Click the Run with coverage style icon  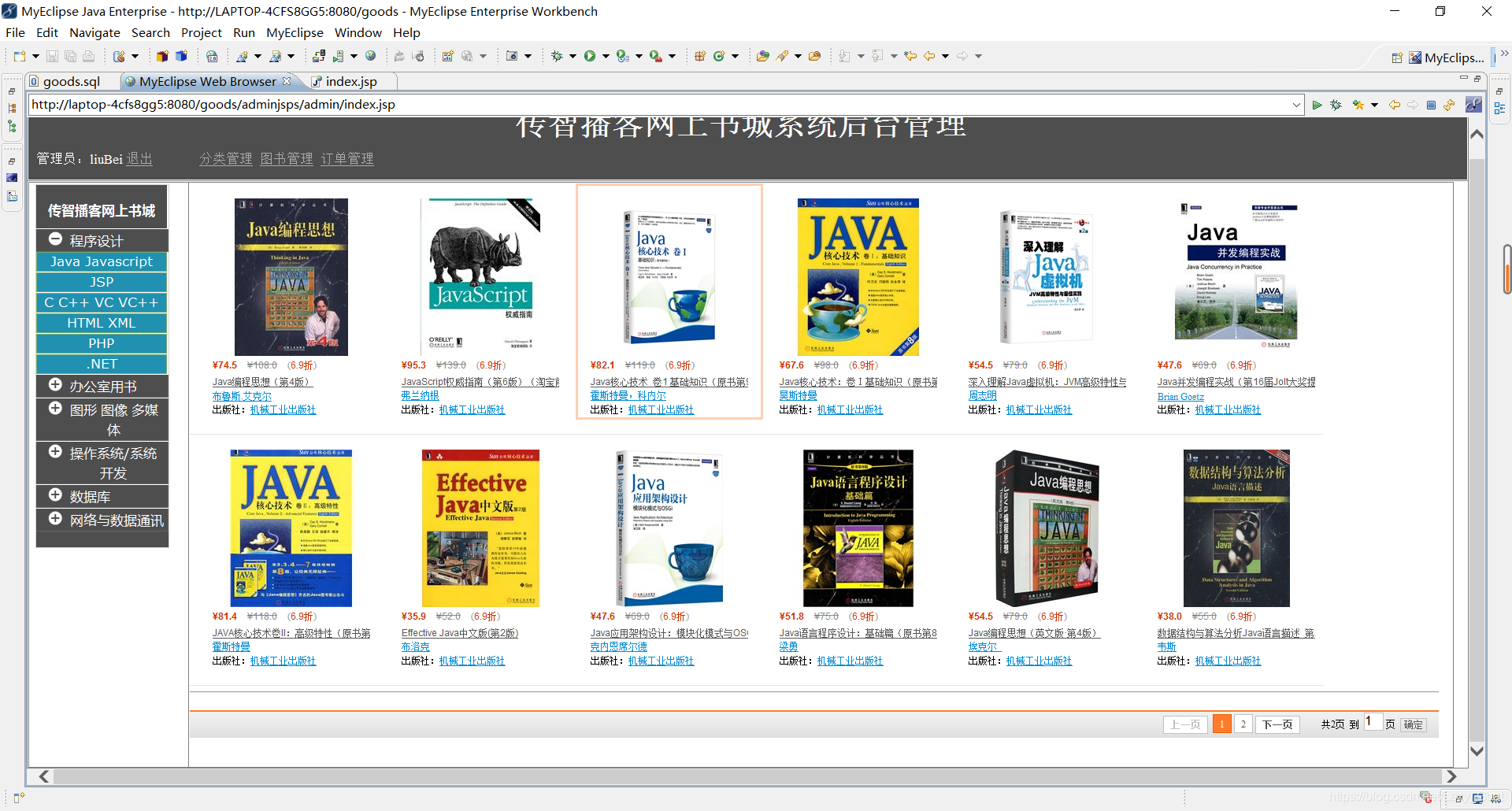point(622,56)
